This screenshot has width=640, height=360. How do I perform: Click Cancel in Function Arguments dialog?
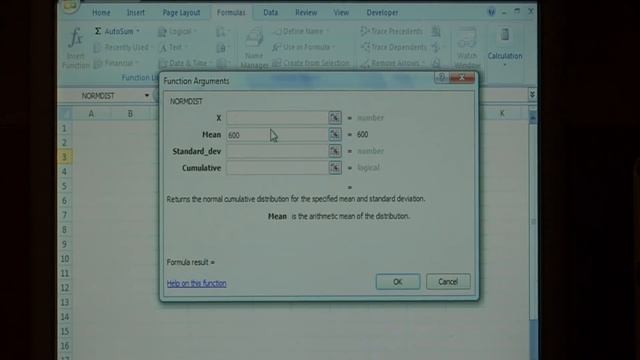[x=448, y=282]
